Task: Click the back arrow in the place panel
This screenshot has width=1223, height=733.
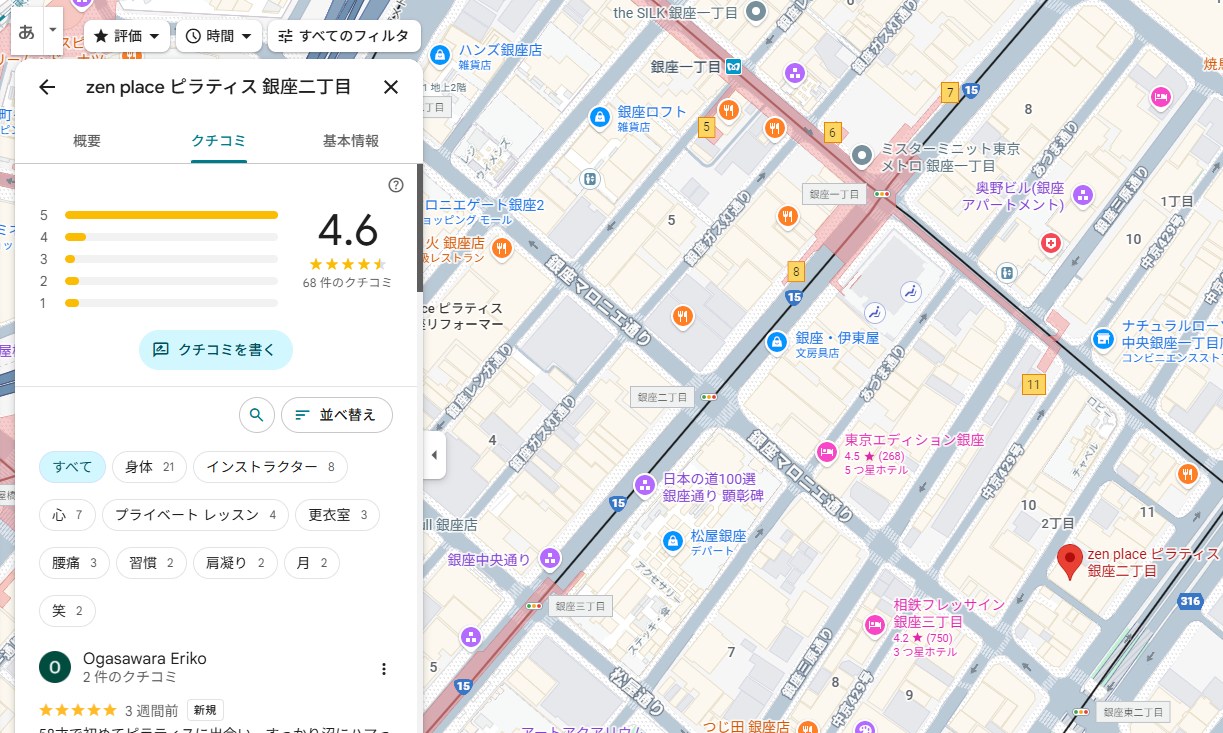Action: tap(47, 87)
